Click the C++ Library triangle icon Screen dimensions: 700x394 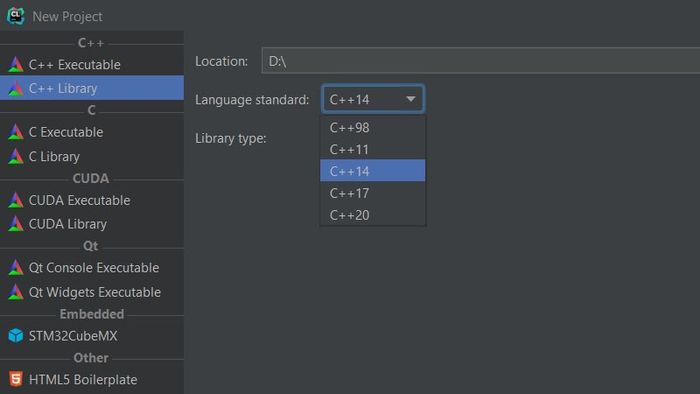(x=16, y=88)
